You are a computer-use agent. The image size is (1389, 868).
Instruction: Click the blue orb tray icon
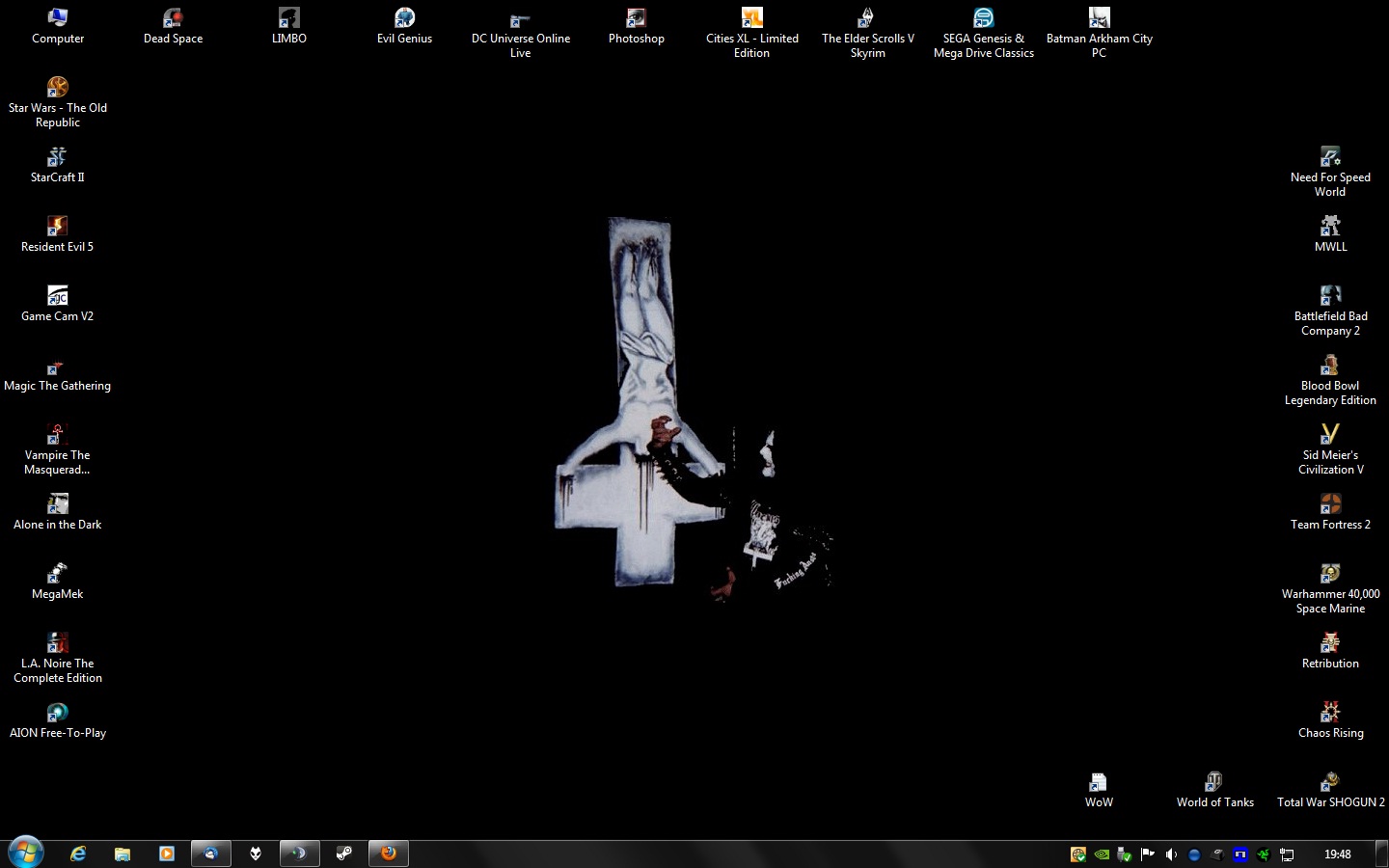pos(1194,854)
